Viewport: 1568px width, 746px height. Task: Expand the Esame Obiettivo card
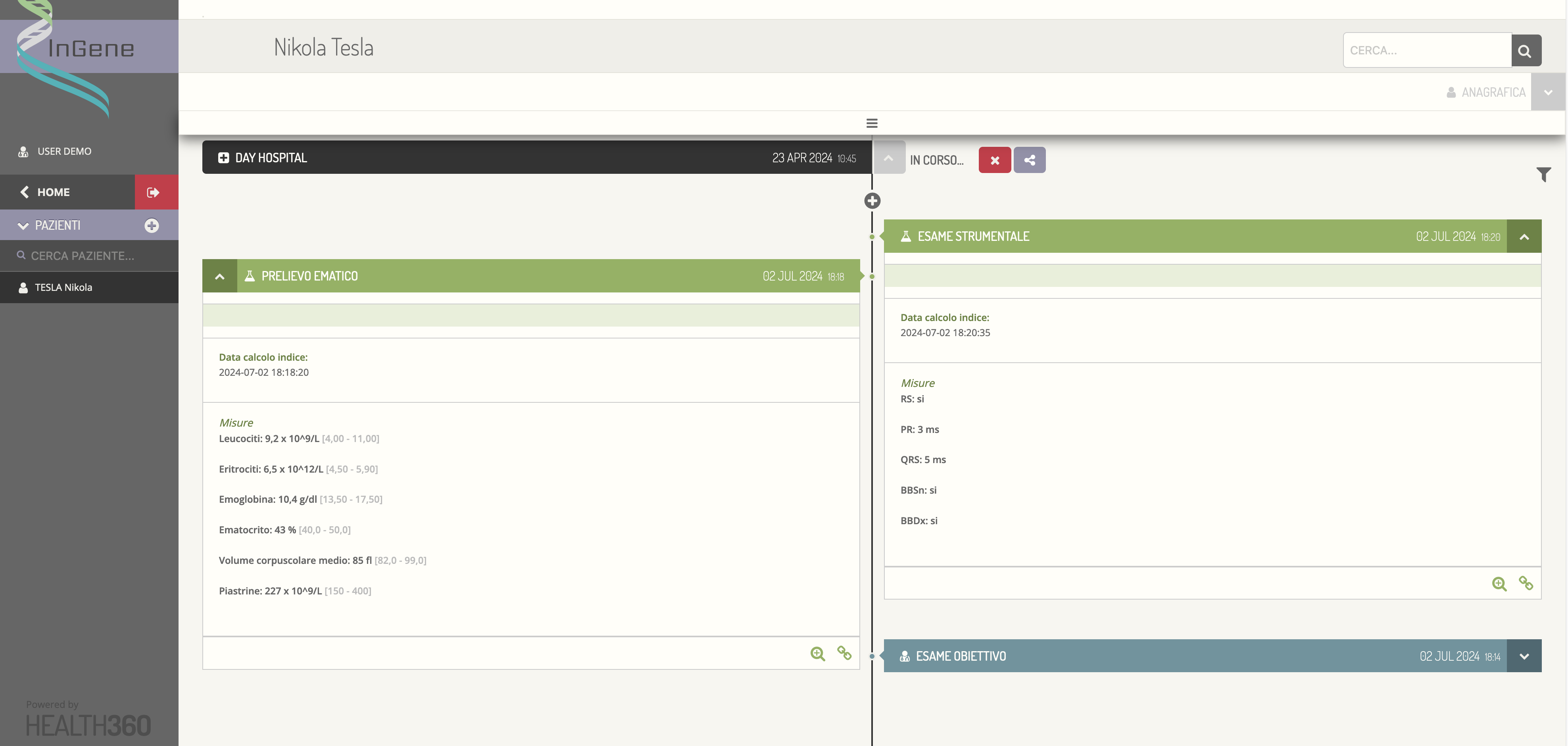click(x=1524, y=656)
